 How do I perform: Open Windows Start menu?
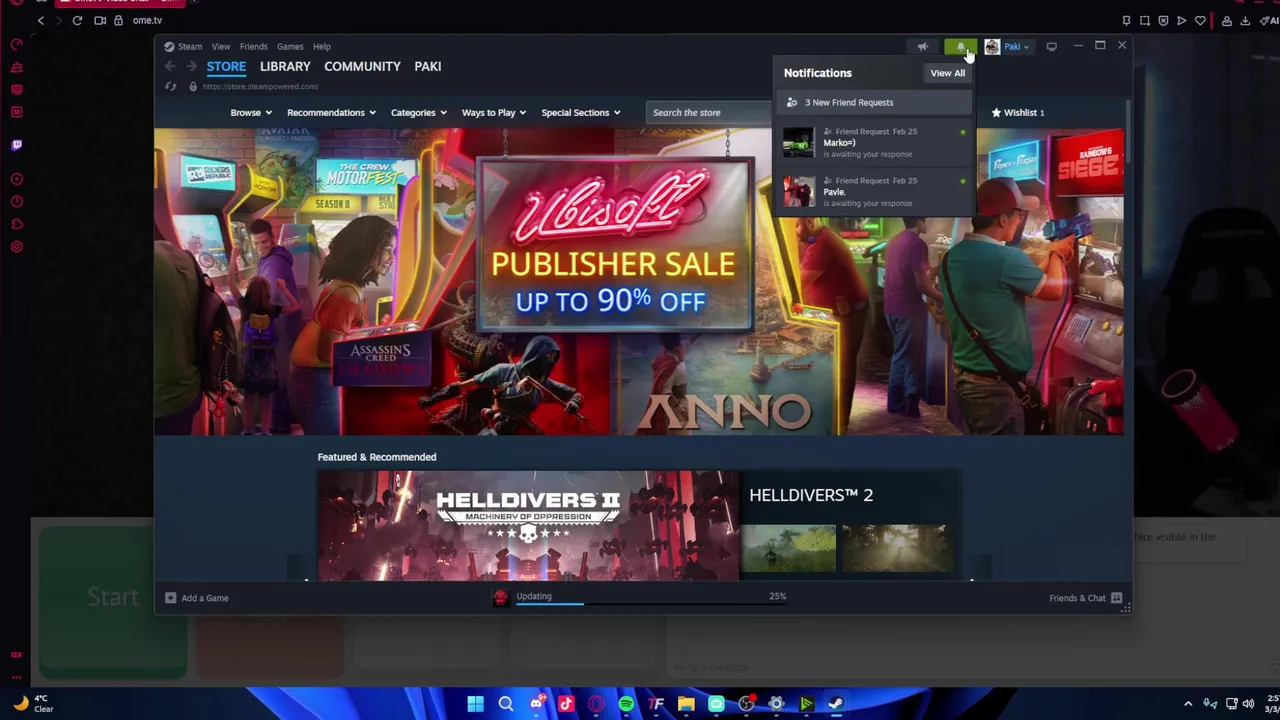tap(476, 704)
